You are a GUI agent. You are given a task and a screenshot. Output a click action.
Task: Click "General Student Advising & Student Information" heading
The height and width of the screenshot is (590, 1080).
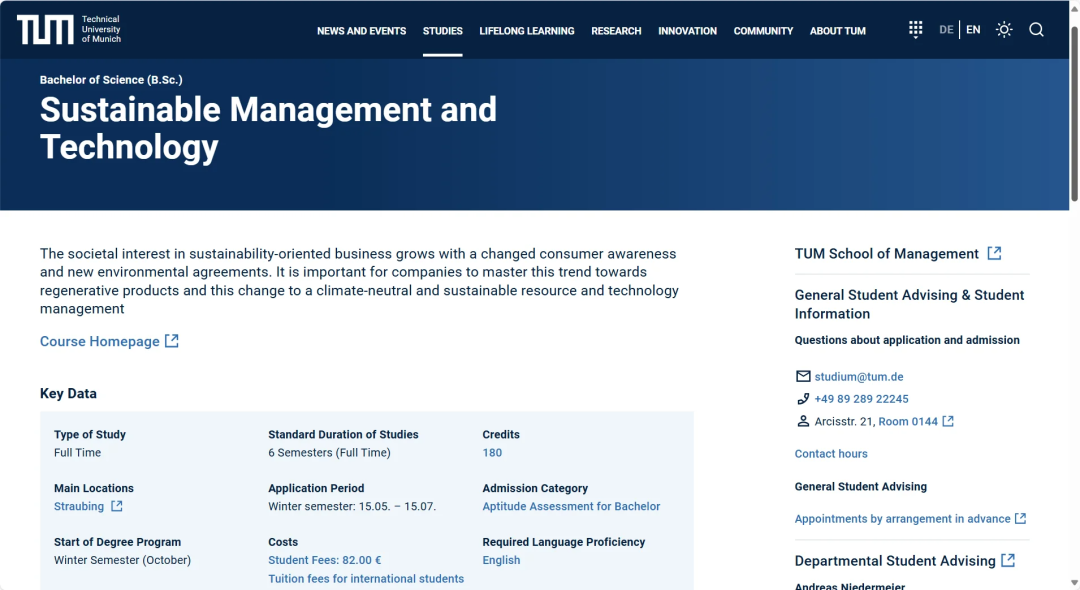(x=909, y=304)
